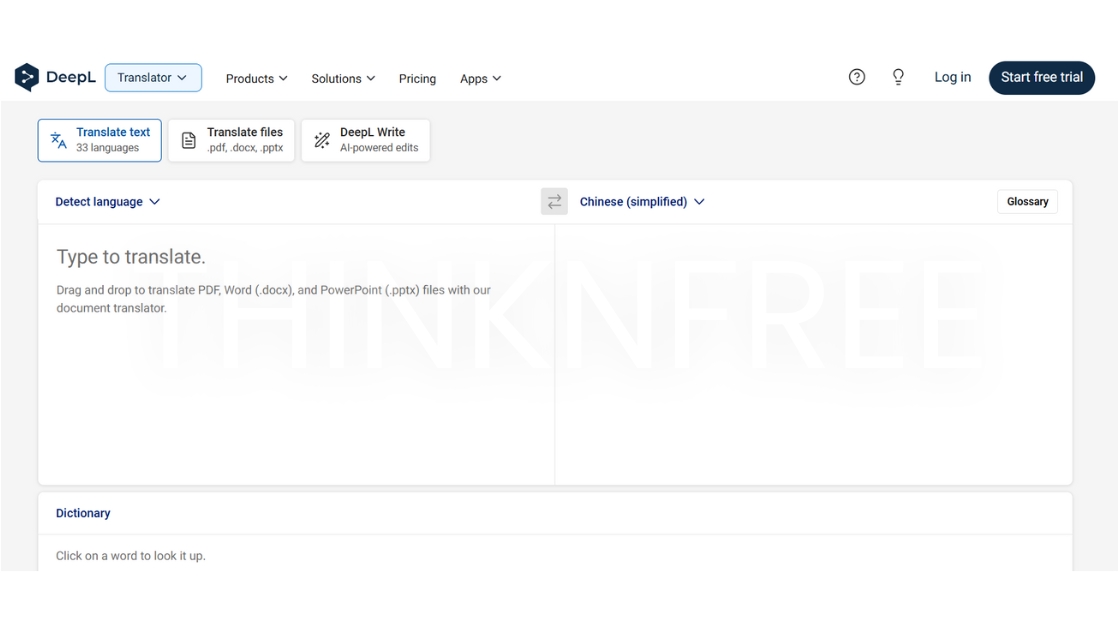Select the Translate text tab
Screen dimensions: 1120x630
tap(99, 140)
